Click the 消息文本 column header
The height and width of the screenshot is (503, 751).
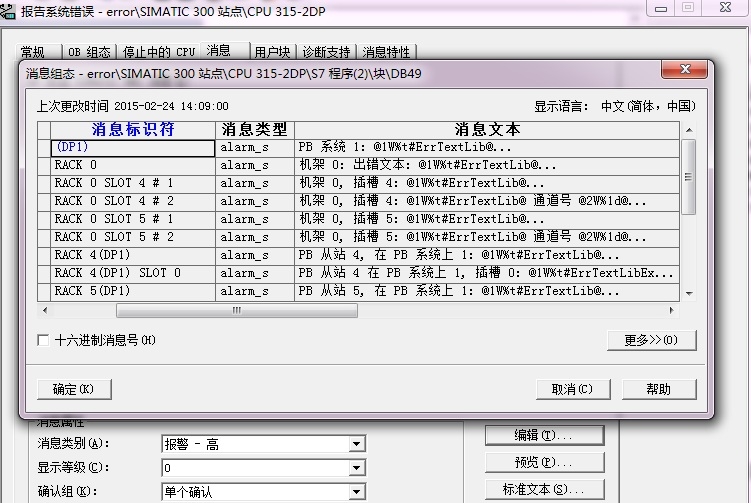(487, 129)
